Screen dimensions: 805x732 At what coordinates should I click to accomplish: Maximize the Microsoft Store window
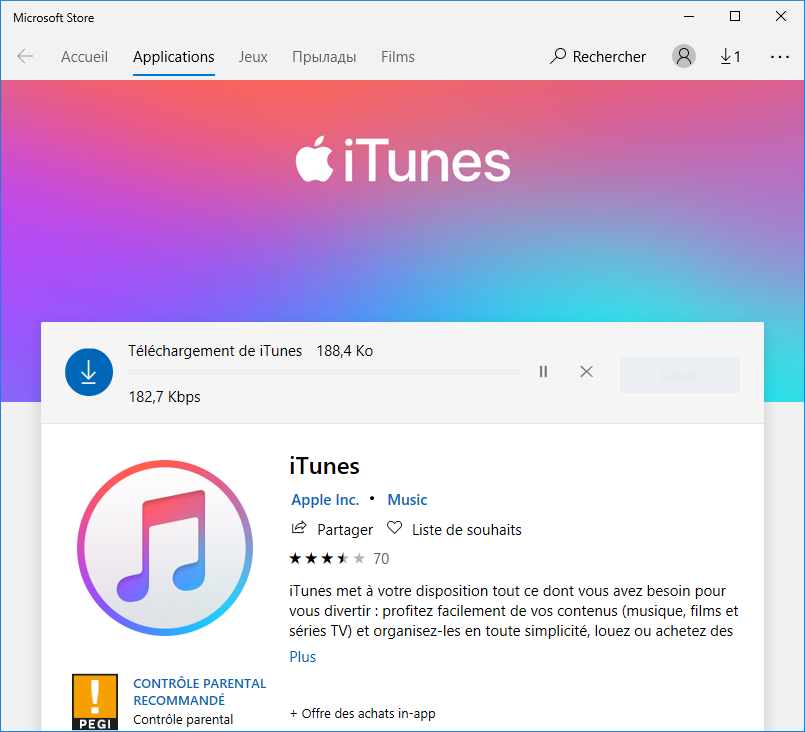(735, 16)
